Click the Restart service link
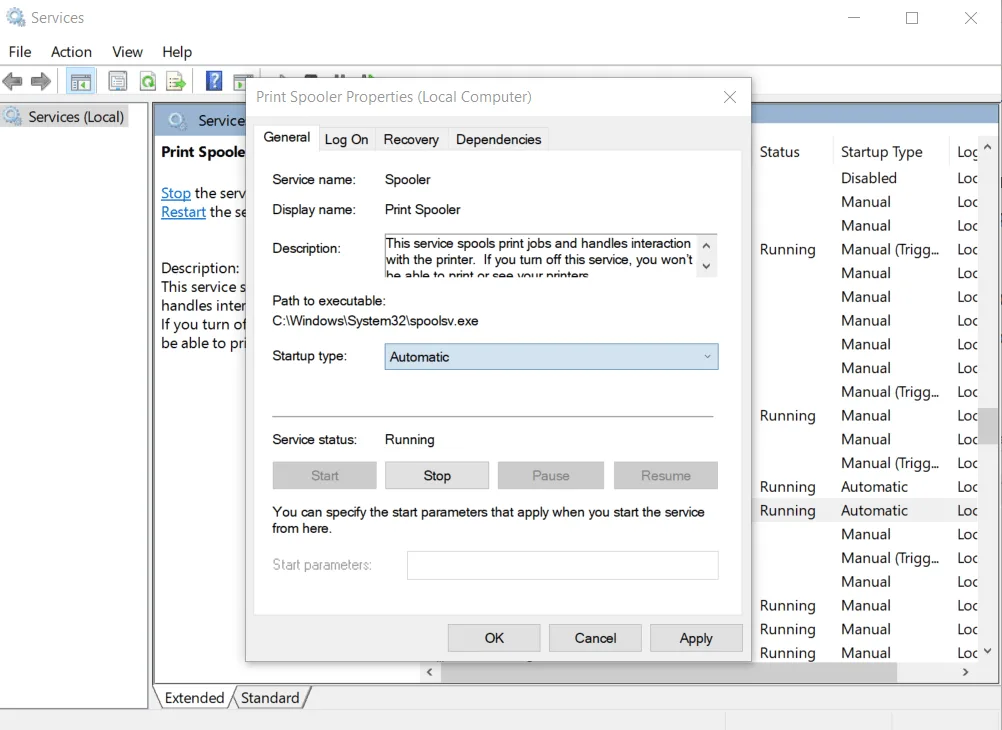Image resolution: width=1002 pixels, height=730 pixels. [183, 212]
